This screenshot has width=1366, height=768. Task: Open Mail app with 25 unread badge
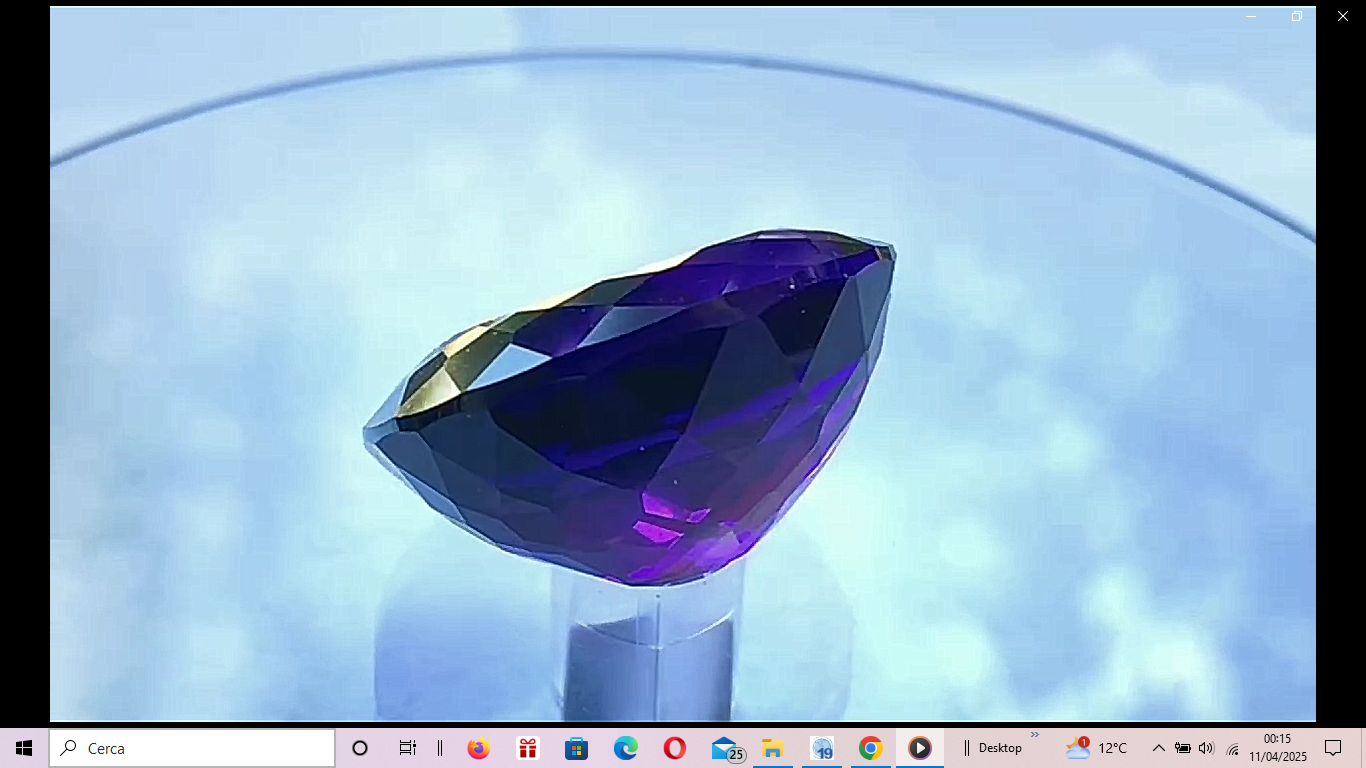(x=724, y=748)
